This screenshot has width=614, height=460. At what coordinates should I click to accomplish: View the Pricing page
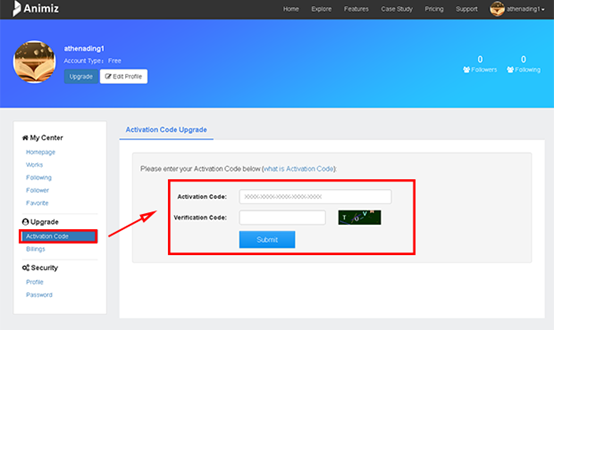[x=434, y=9]
